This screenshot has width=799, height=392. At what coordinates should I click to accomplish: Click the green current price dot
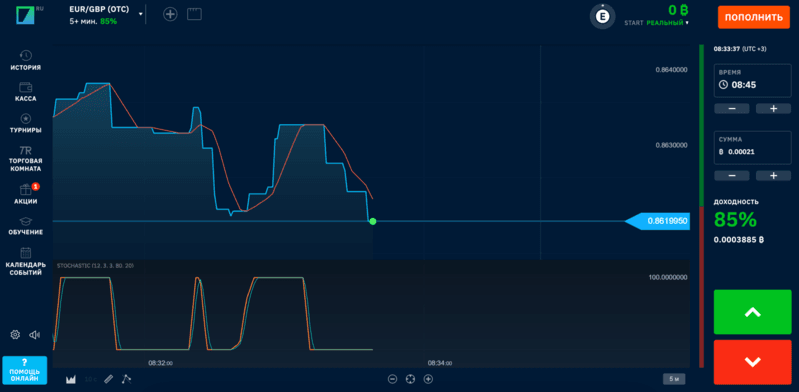click(x=372, y=221)
